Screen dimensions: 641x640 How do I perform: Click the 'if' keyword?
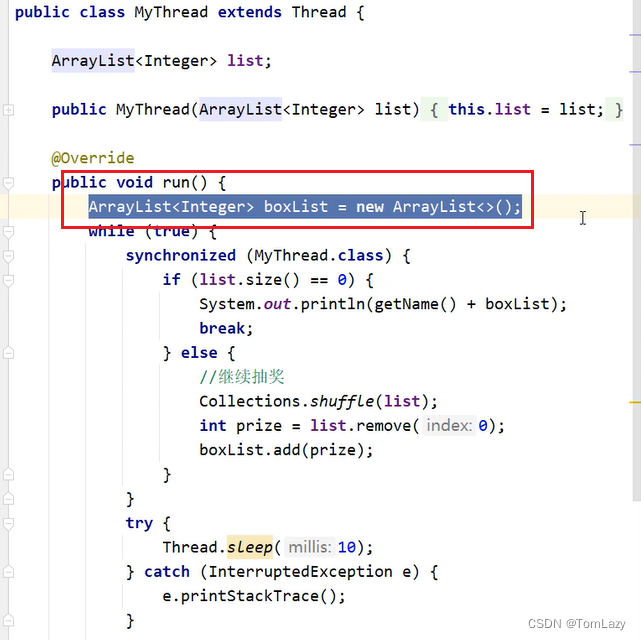[171, 280]
